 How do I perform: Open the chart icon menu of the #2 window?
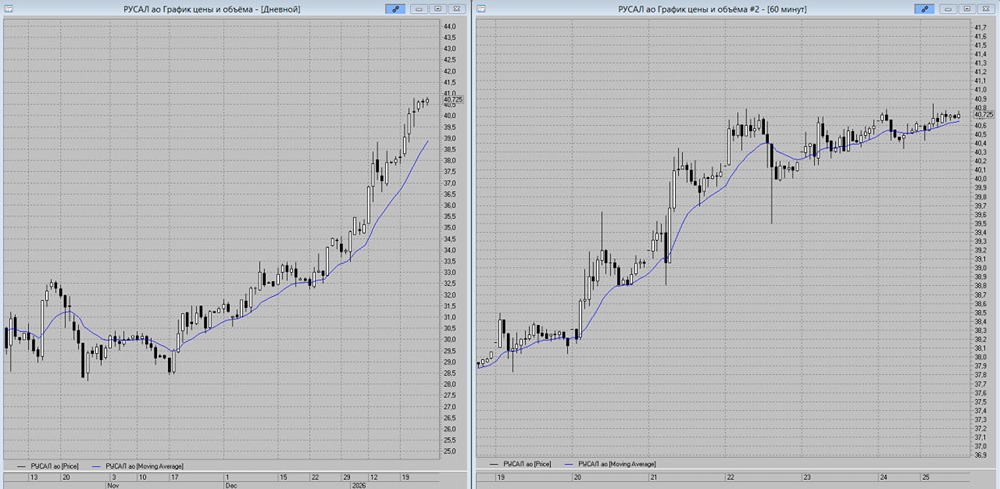coord(481,9)
